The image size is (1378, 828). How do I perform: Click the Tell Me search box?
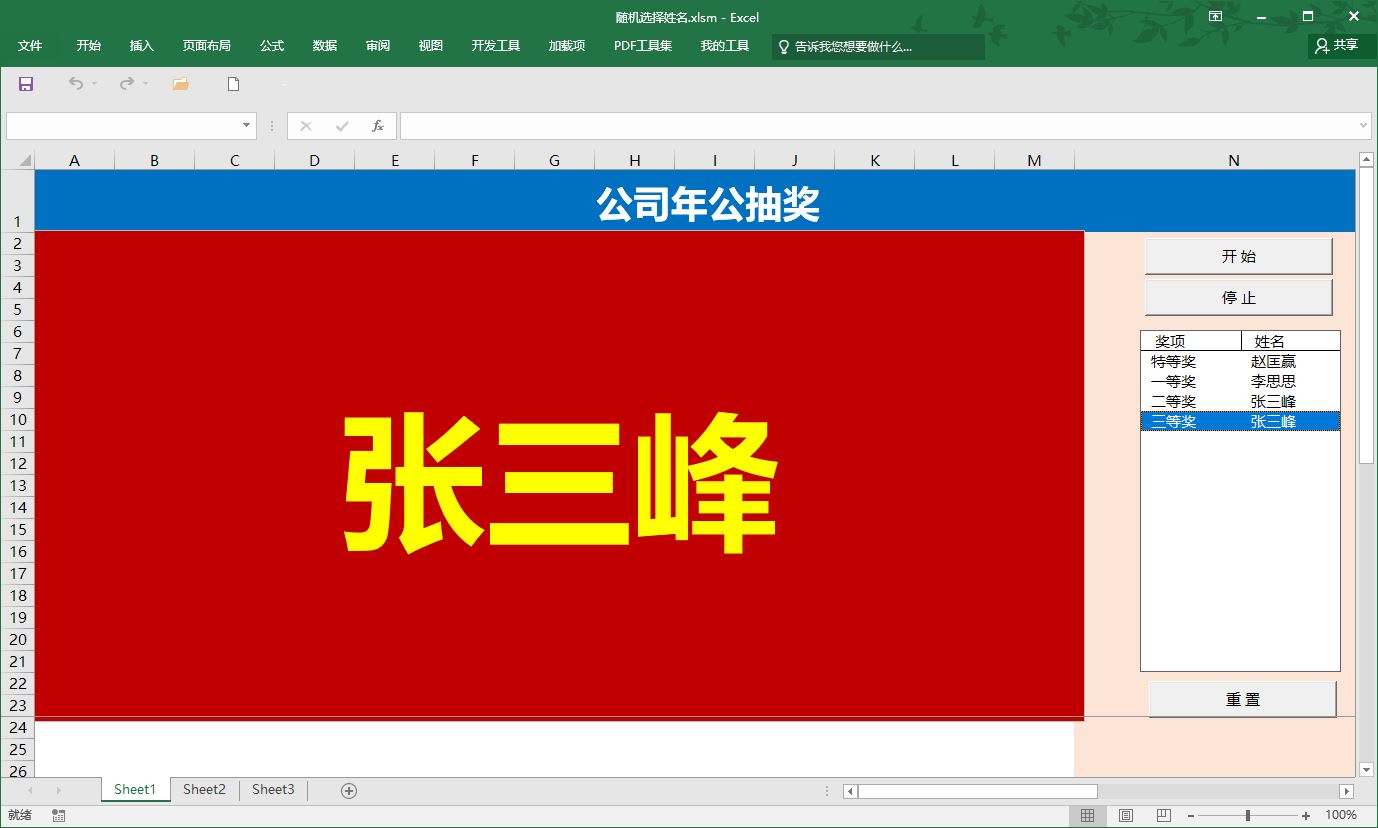point(878,46)
